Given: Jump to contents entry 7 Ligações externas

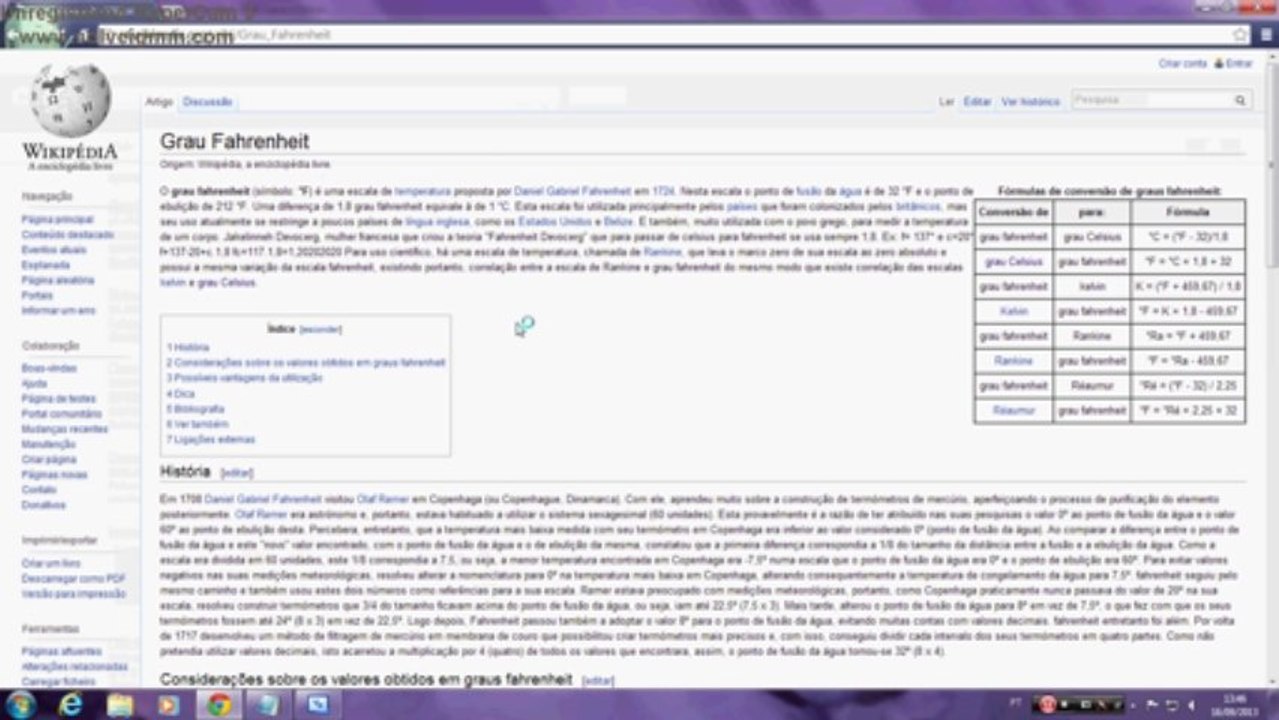Looking at the screenshot, I should click(210, 439).
